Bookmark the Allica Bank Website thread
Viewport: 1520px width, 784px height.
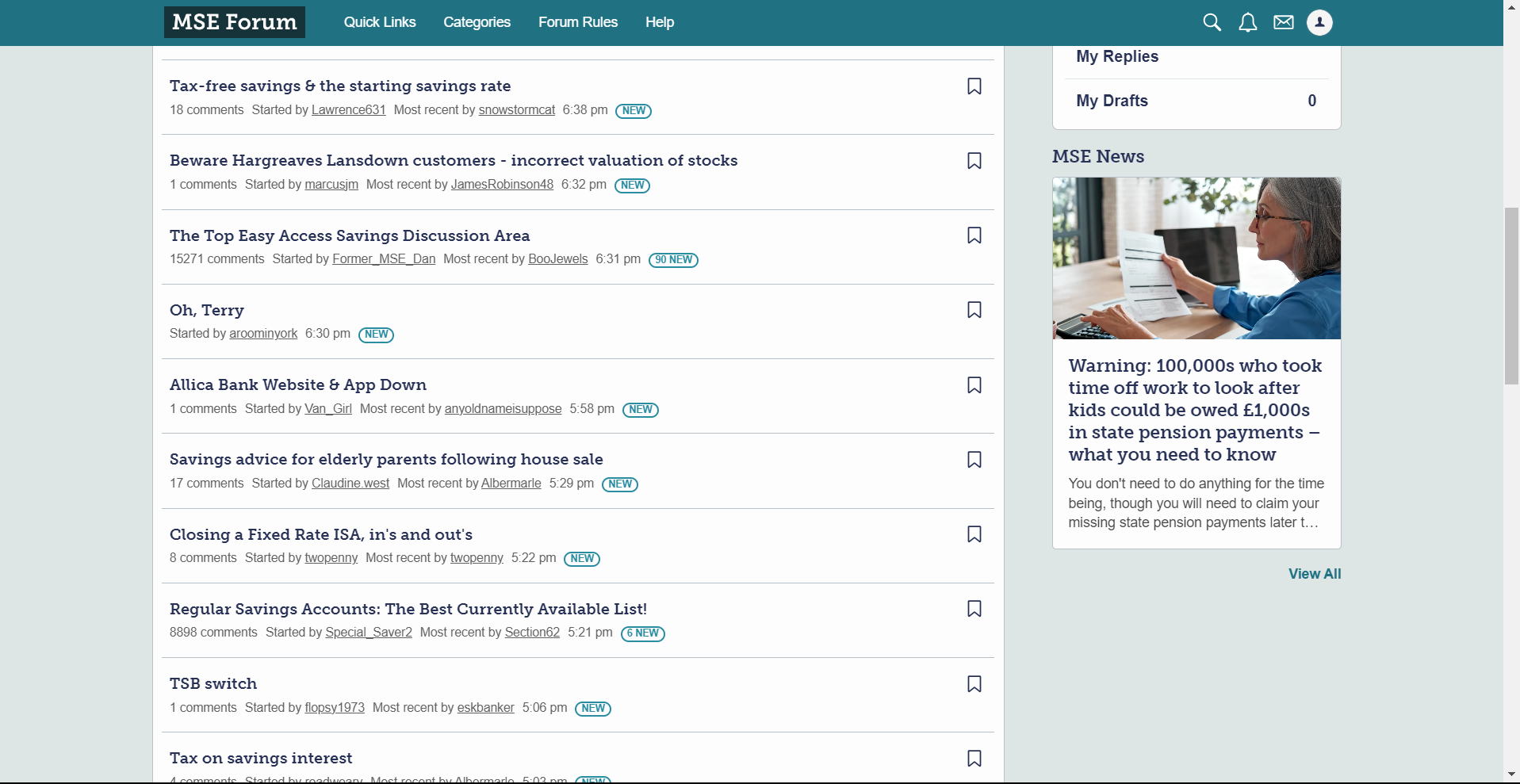click(x=974, y=385)
